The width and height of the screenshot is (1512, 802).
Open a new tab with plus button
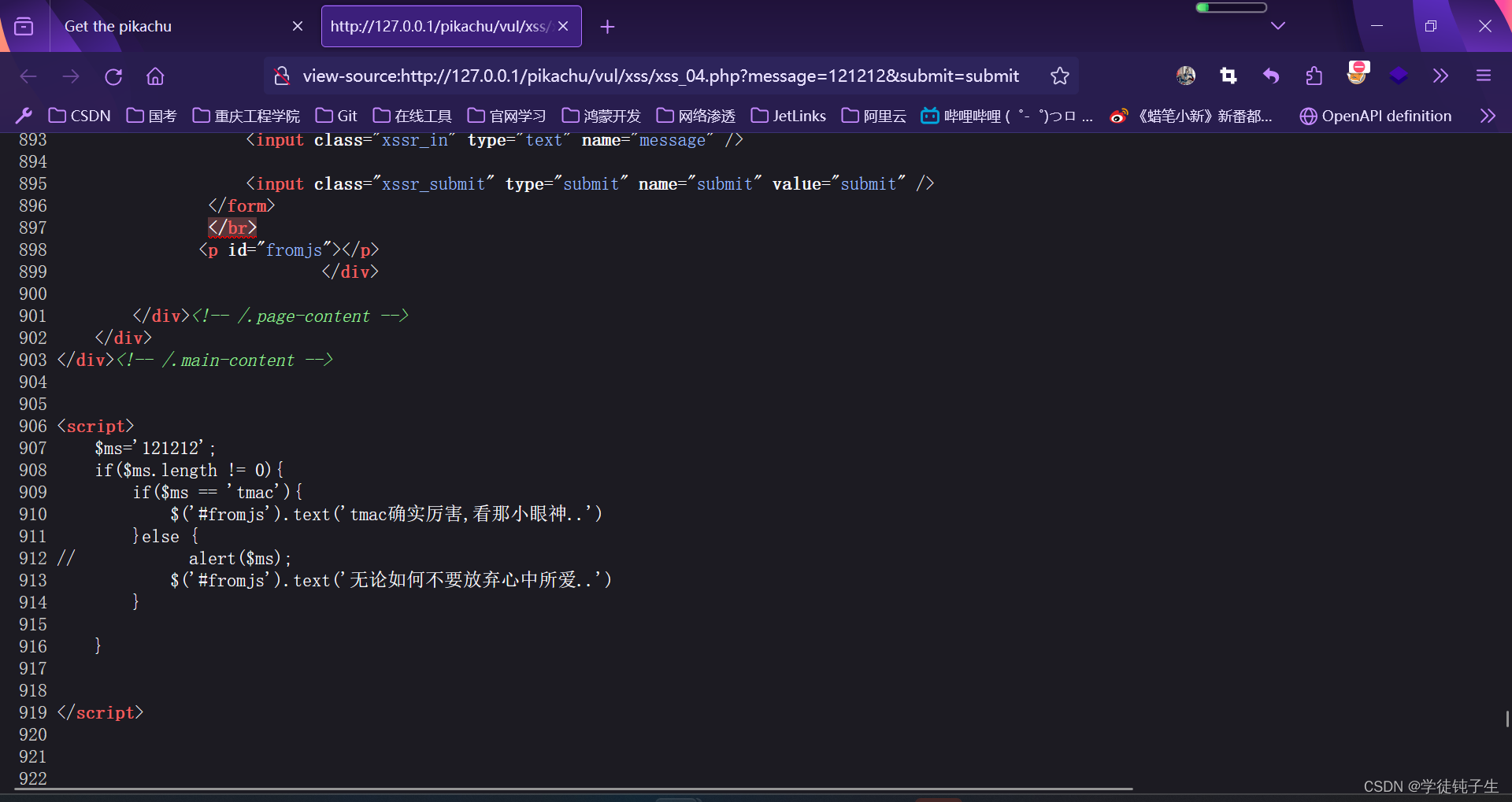[x=607, y=27]
